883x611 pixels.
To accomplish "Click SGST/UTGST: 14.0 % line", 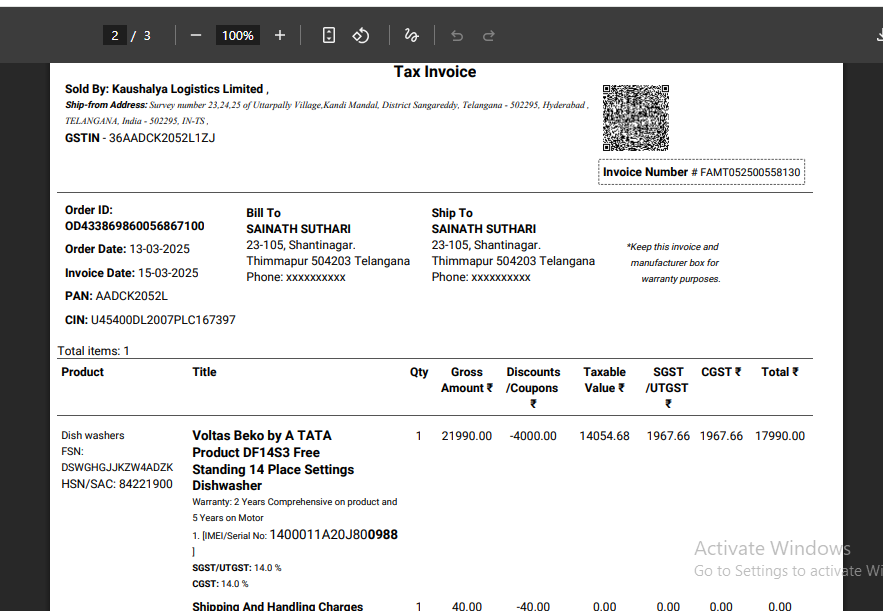I will (x=237, y=568).
